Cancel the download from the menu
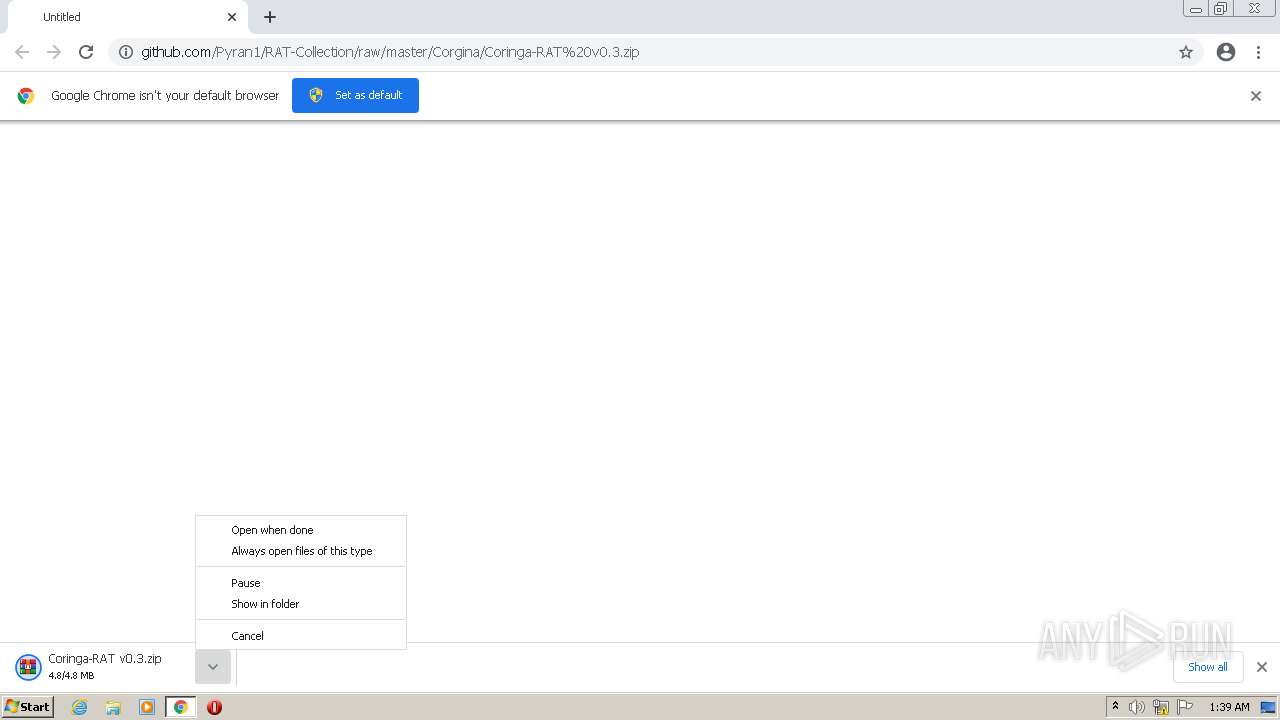 coord(301,636)
